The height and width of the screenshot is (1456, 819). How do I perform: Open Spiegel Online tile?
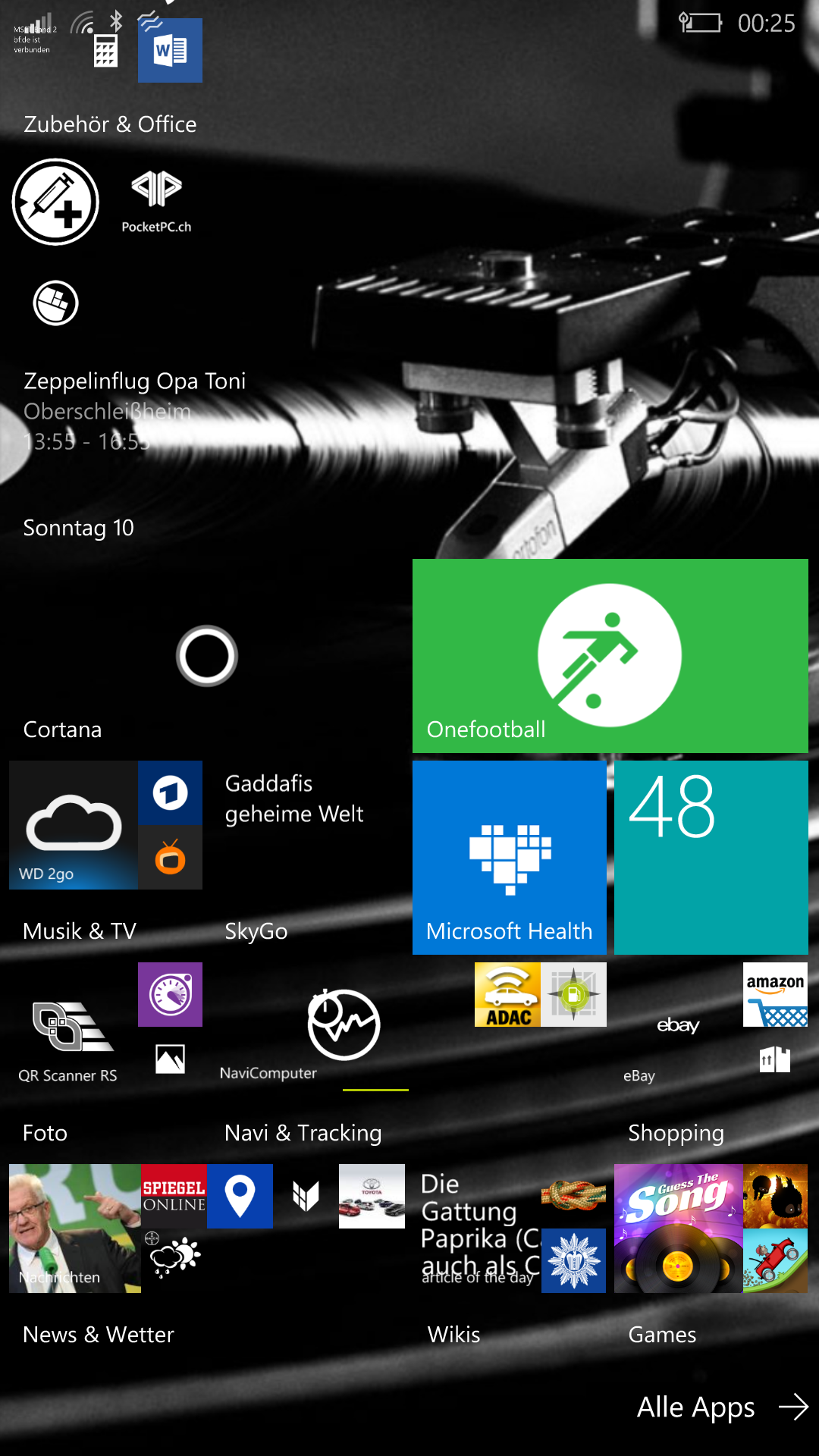pos(174,1196)
